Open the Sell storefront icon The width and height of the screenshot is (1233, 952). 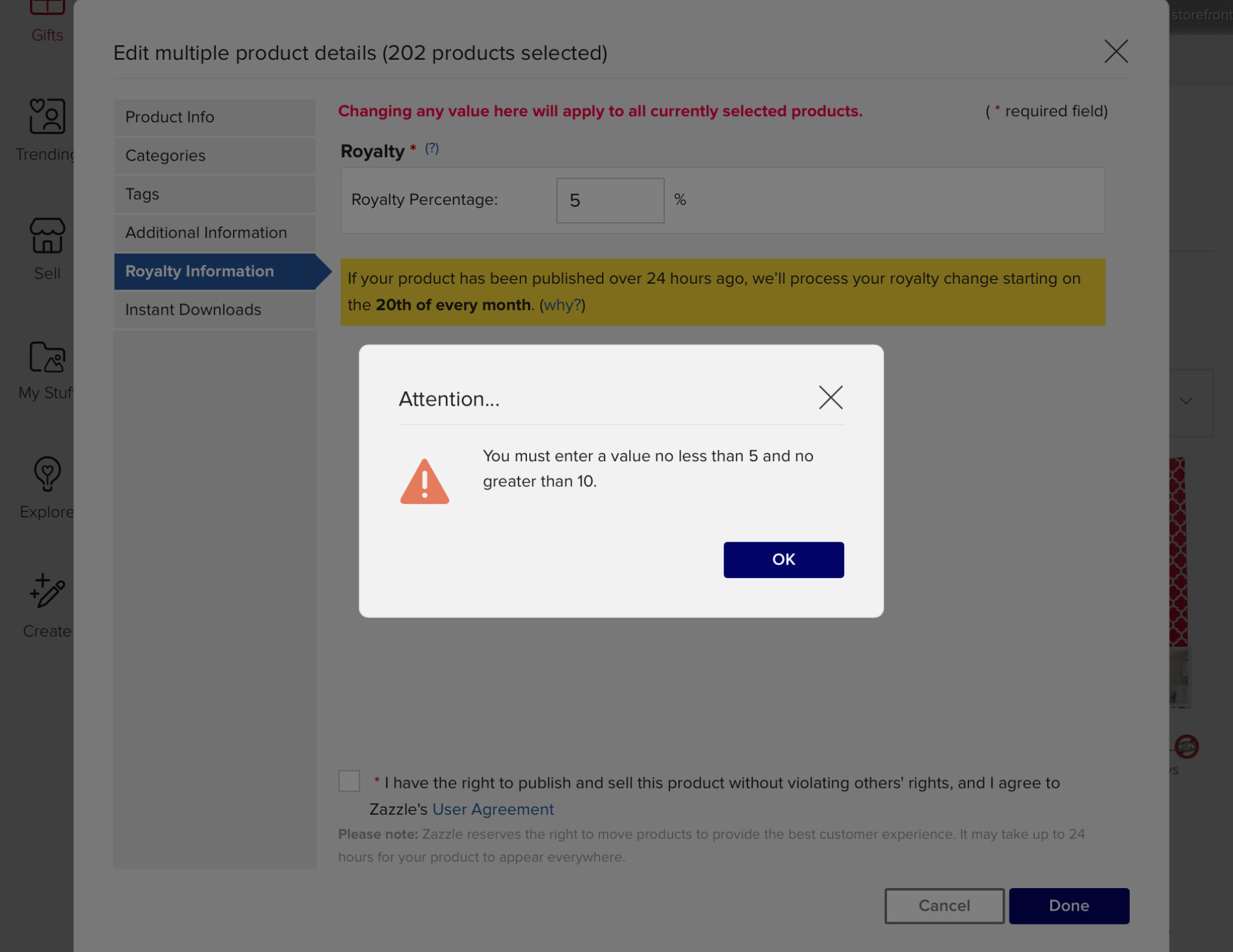[x=47, y=235]
